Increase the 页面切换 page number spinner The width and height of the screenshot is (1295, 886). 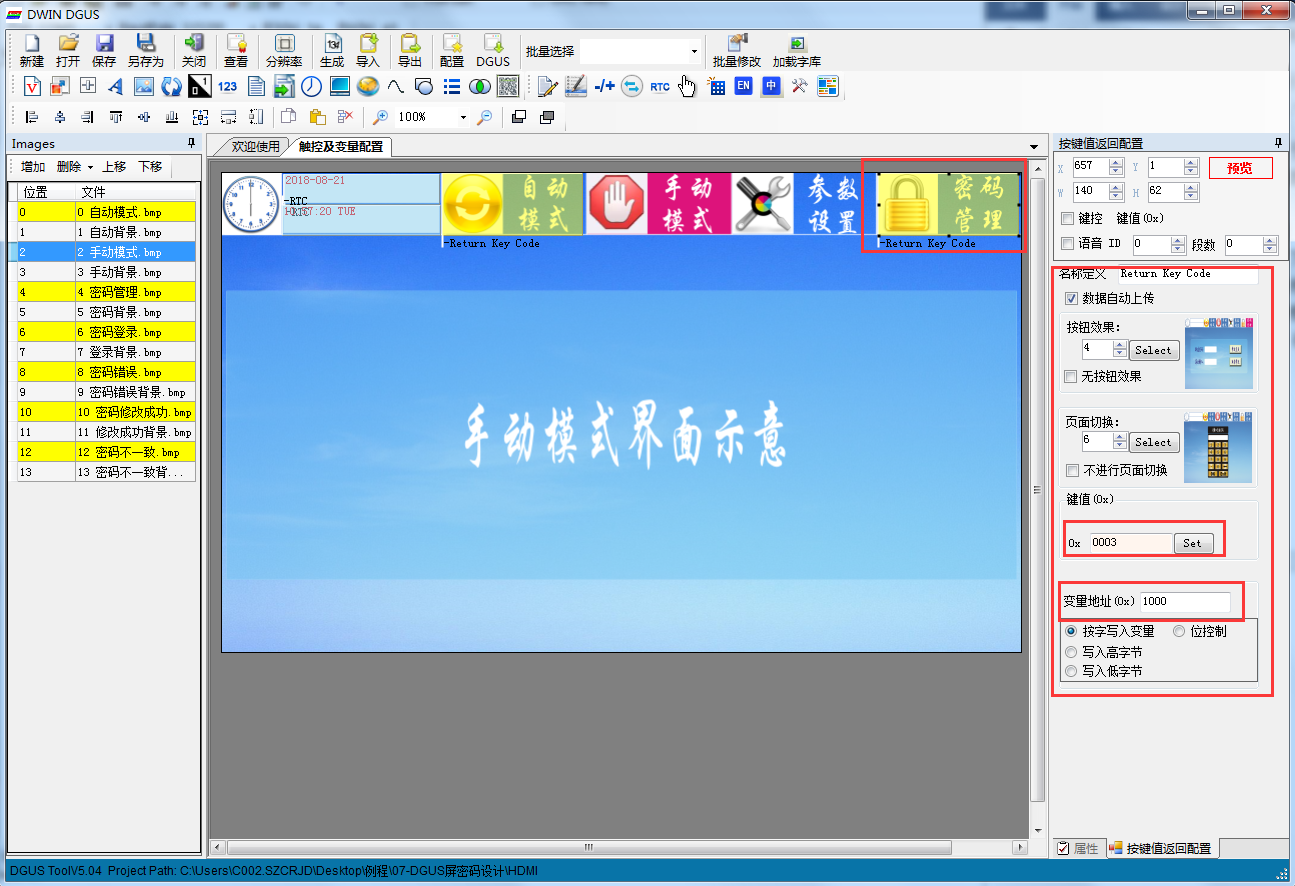pos(1119,437)
